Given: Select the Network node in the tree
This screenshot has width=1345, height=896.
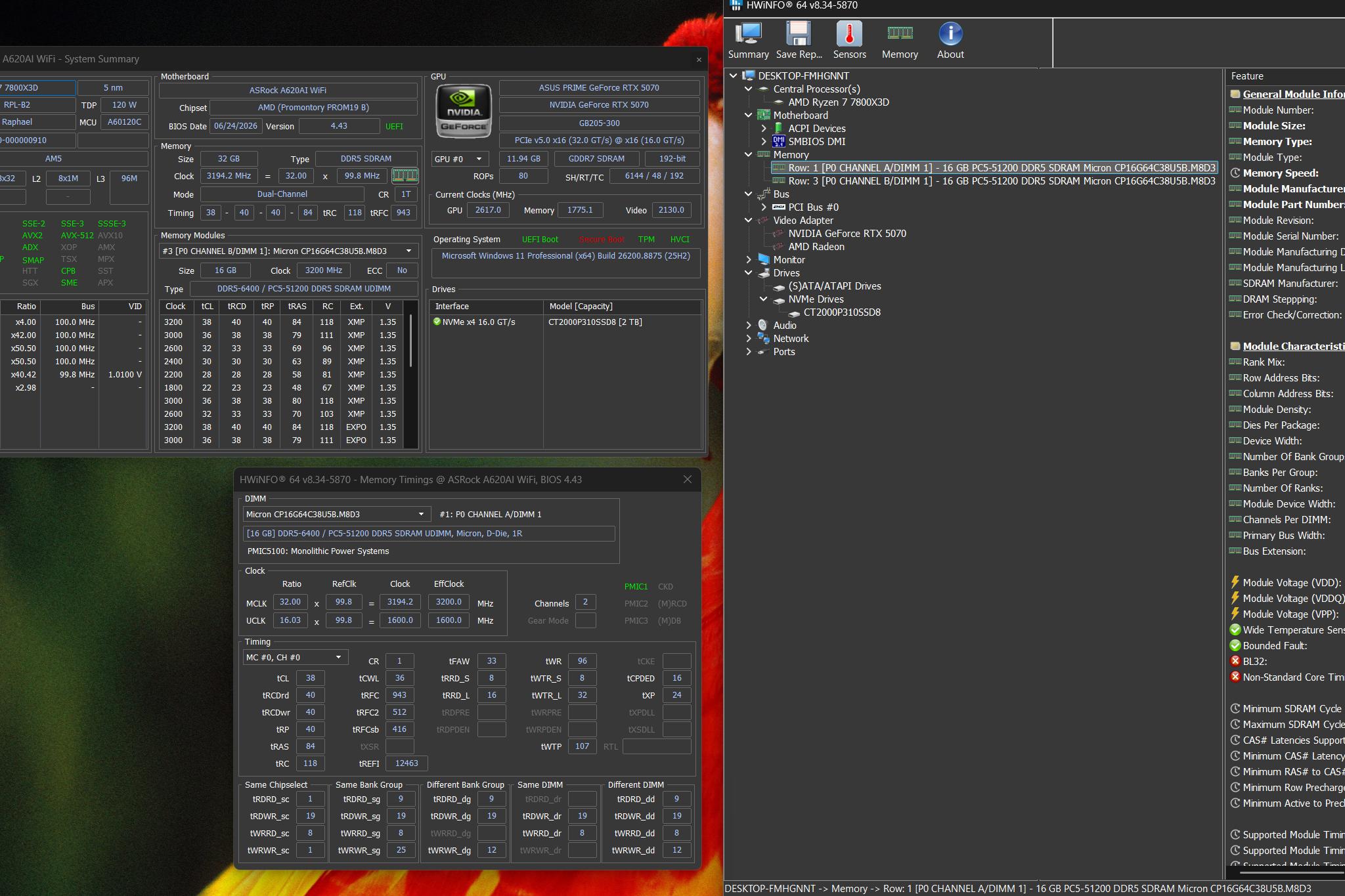Looking at the screenshot, I should [x=791, y=339].
